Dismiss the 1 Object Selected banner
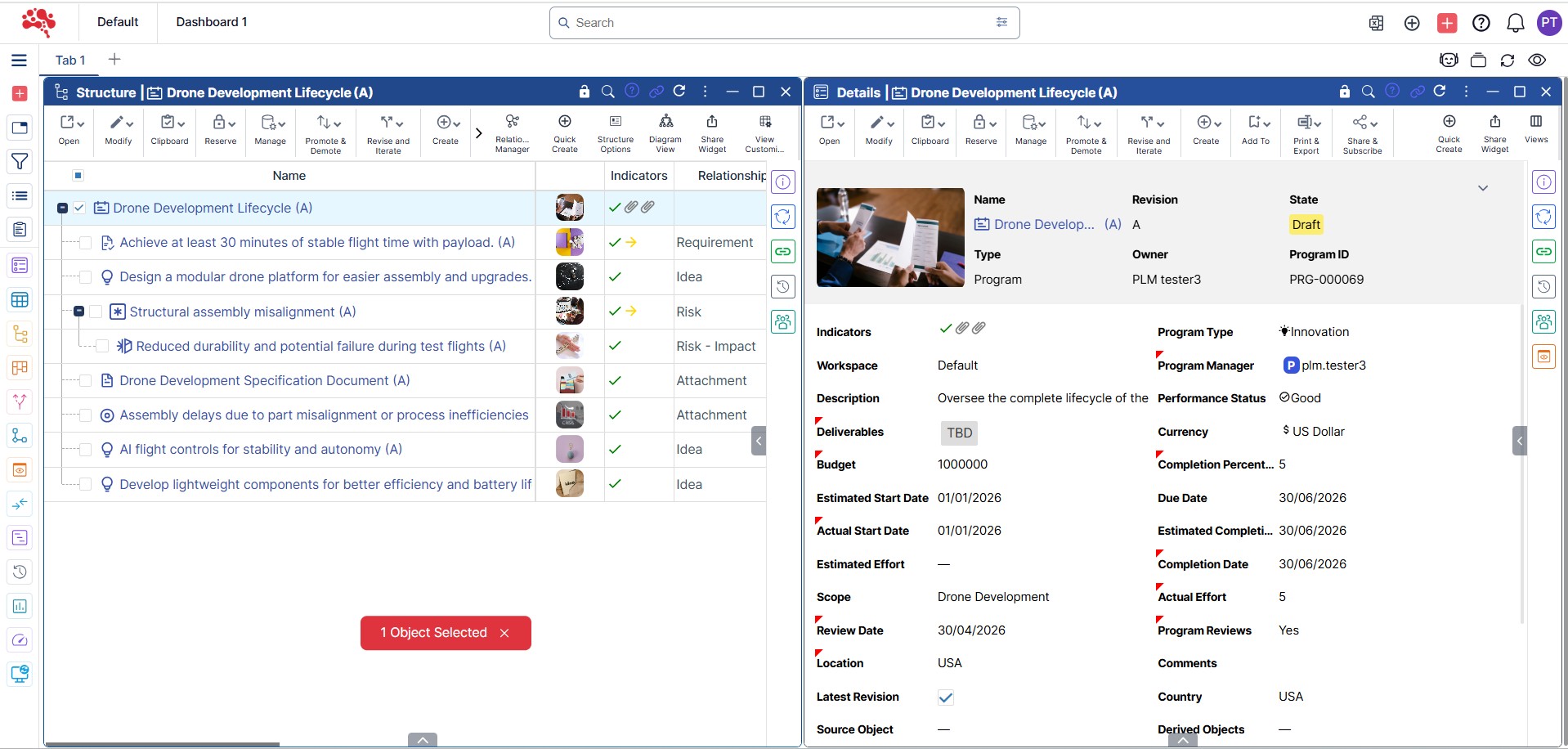 (x=504, y=633)
